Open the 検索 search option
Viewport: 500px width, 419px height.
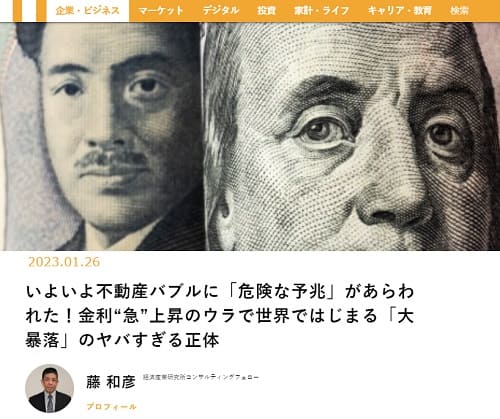click(459, 11)
